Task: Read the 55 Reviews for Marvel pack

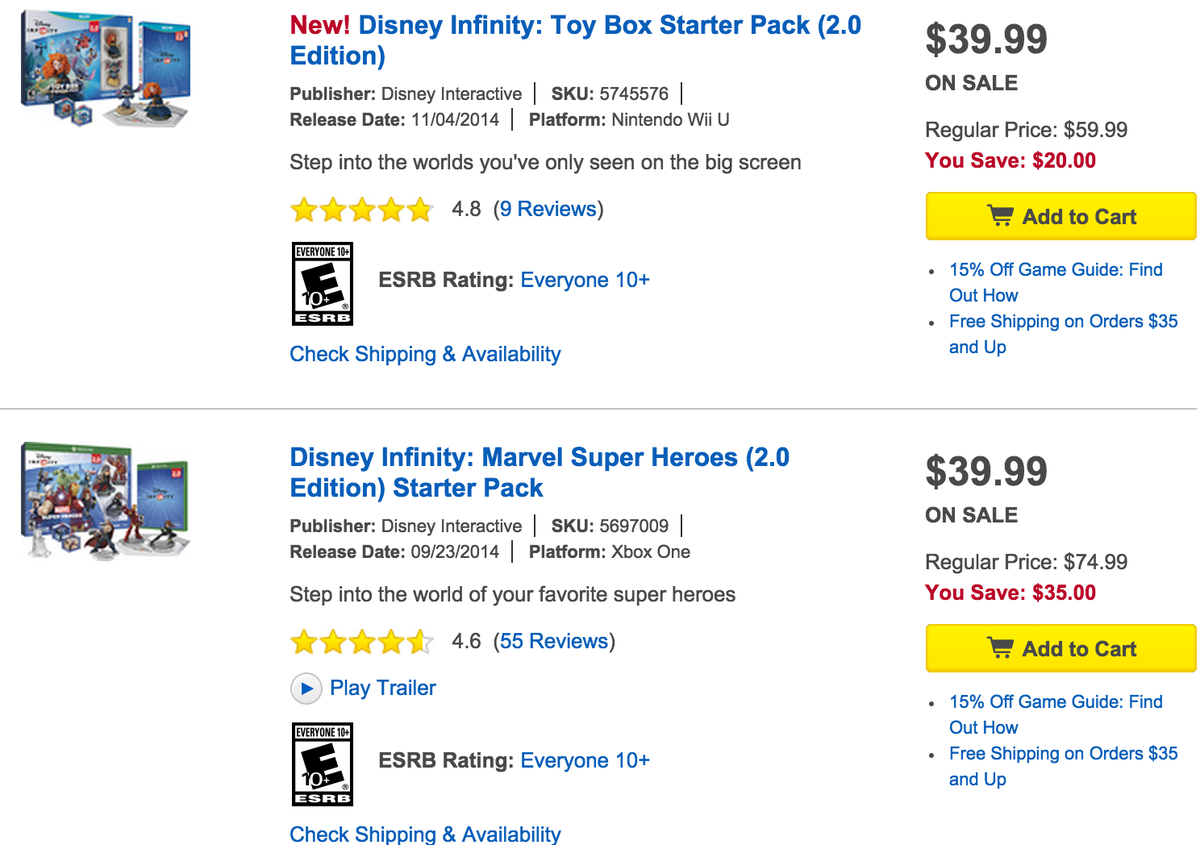Action: tap(554, 641)
